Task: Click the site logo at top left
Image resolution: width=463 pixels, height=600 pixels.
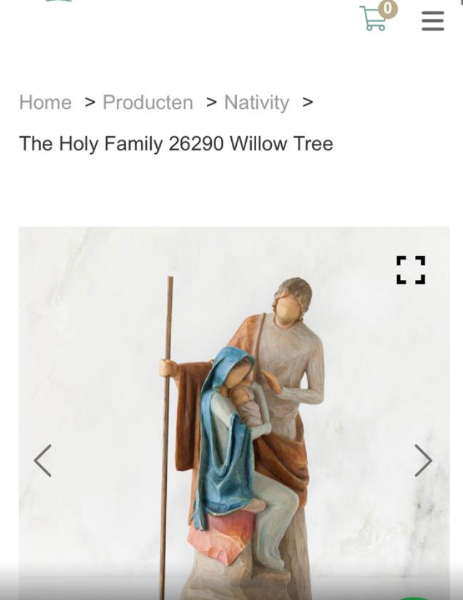Action: tap(59, 1)
